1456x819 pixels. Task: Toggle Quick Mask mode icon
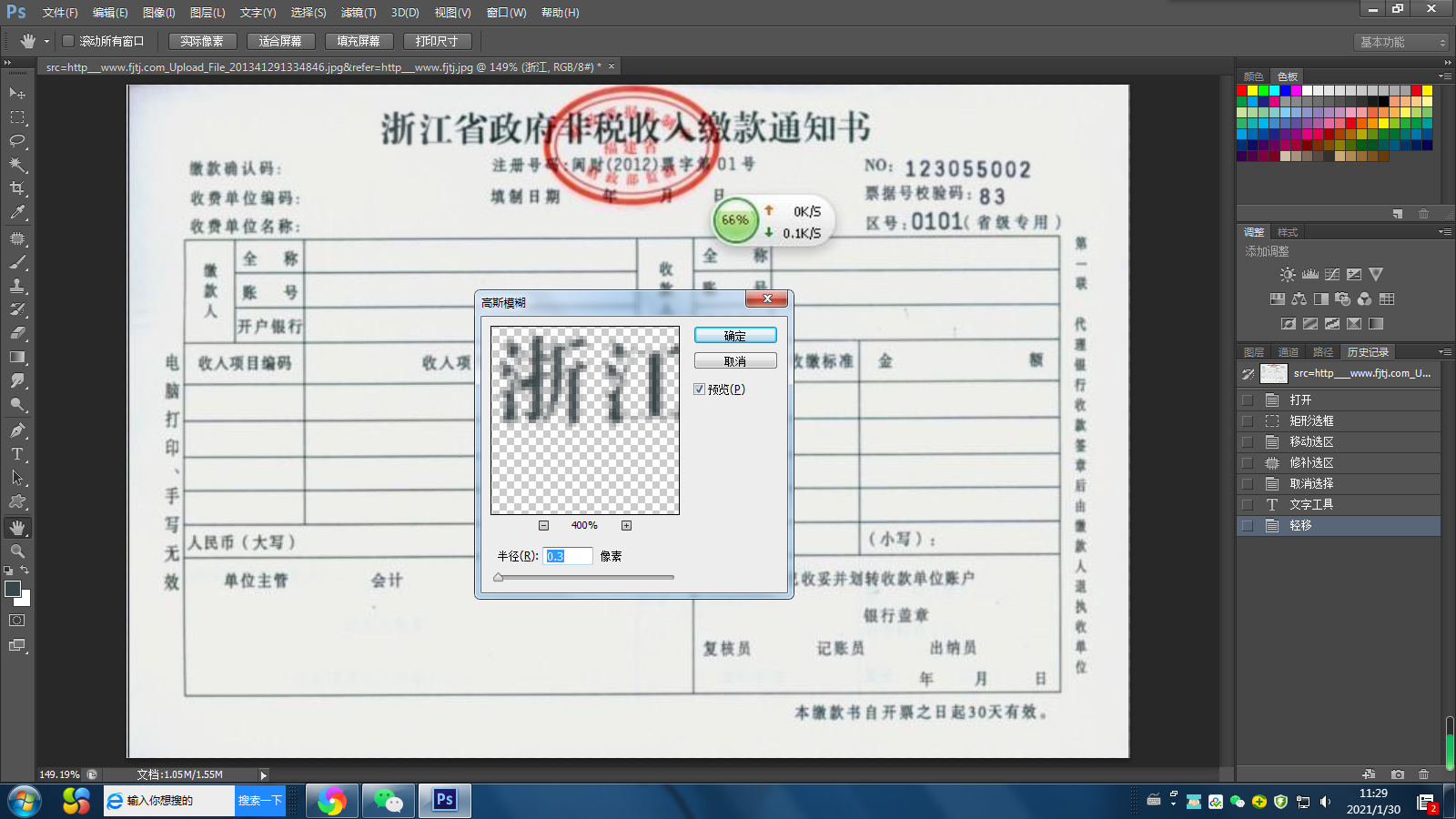click(x=17, y=621)
